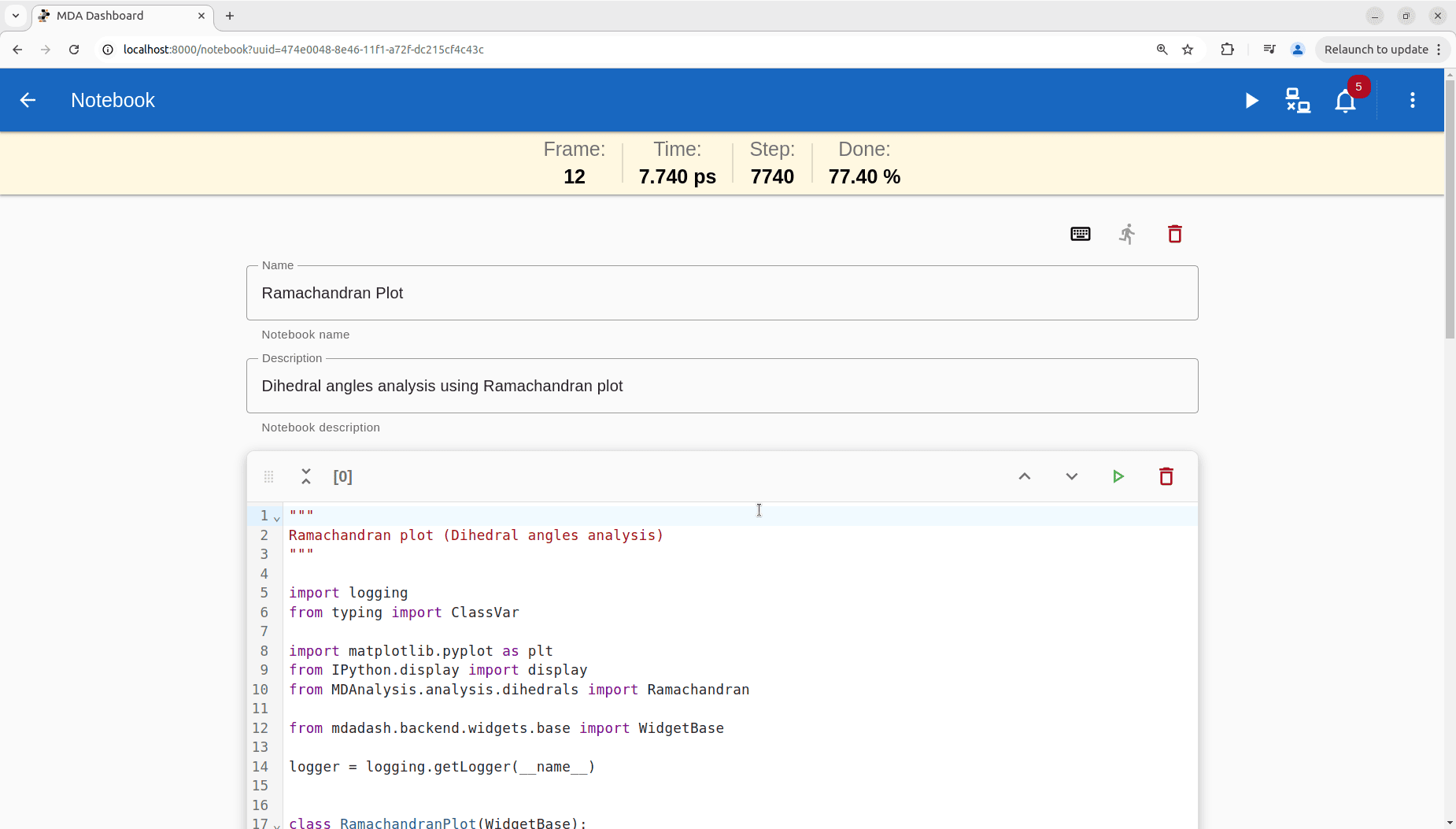Screen dimensions: 1456x829
Task: Click the address bar URL
Action: pos(304,50)
